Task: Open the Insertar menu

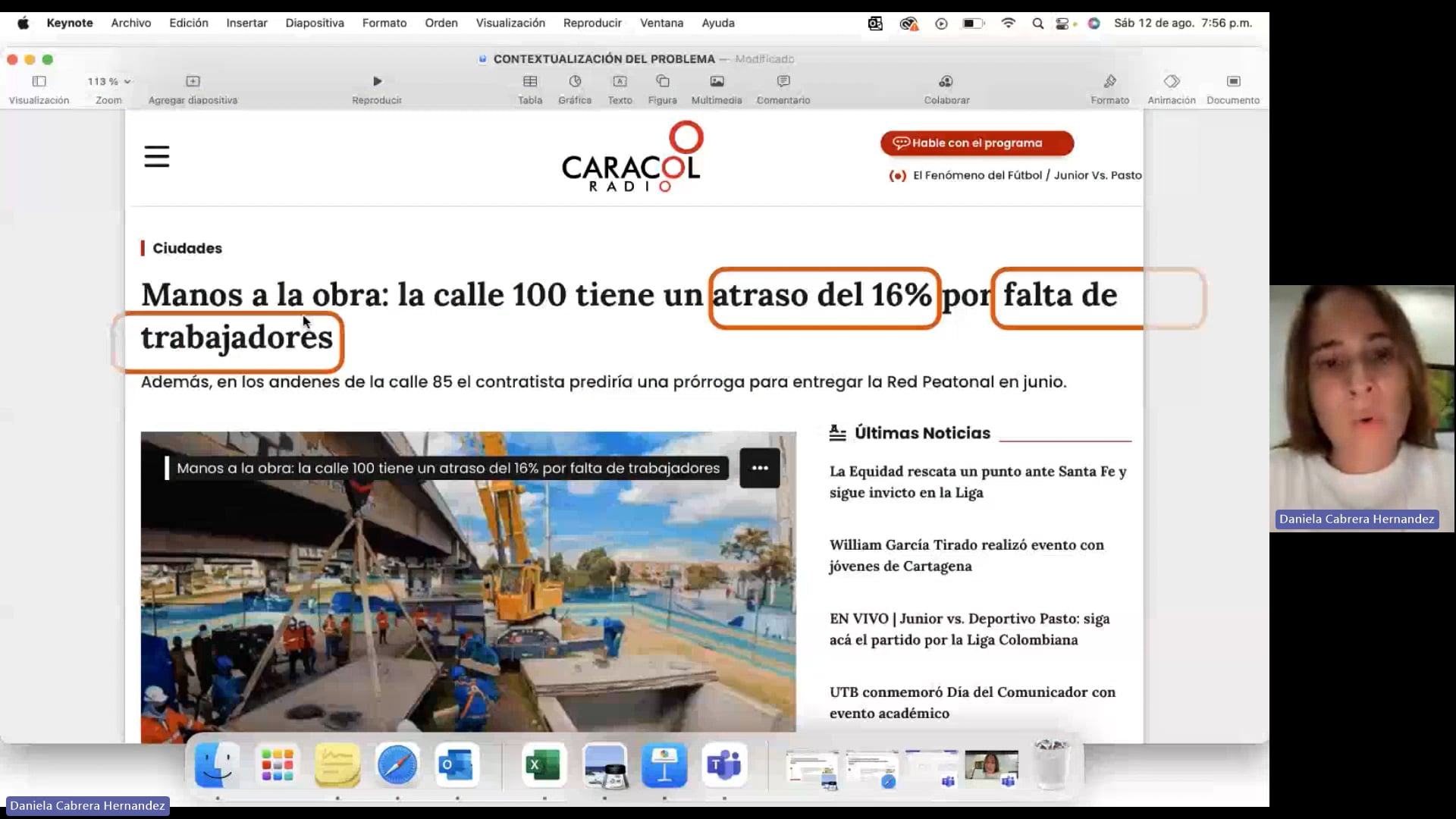Action: [246, 23]
